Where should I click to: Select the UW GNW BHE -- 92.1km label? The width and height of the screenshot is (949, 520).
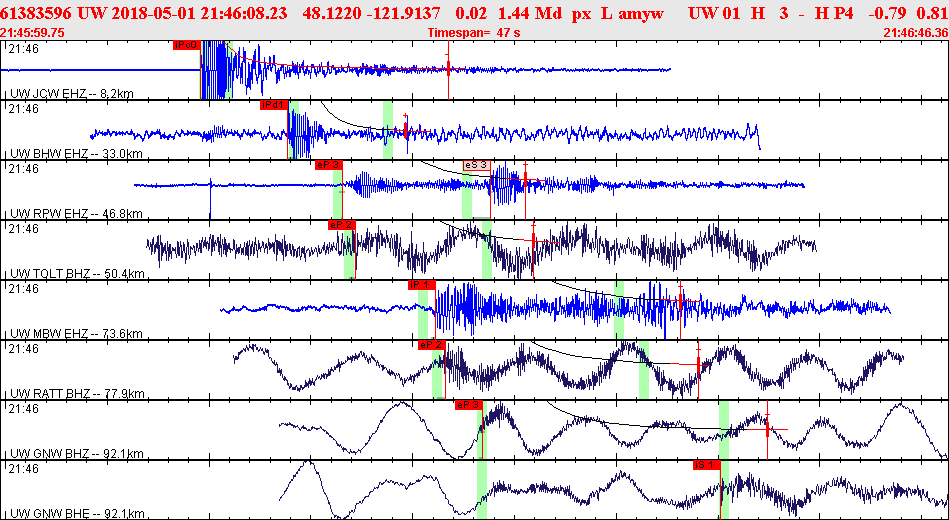pyautogui.click(x=77, y=513)
